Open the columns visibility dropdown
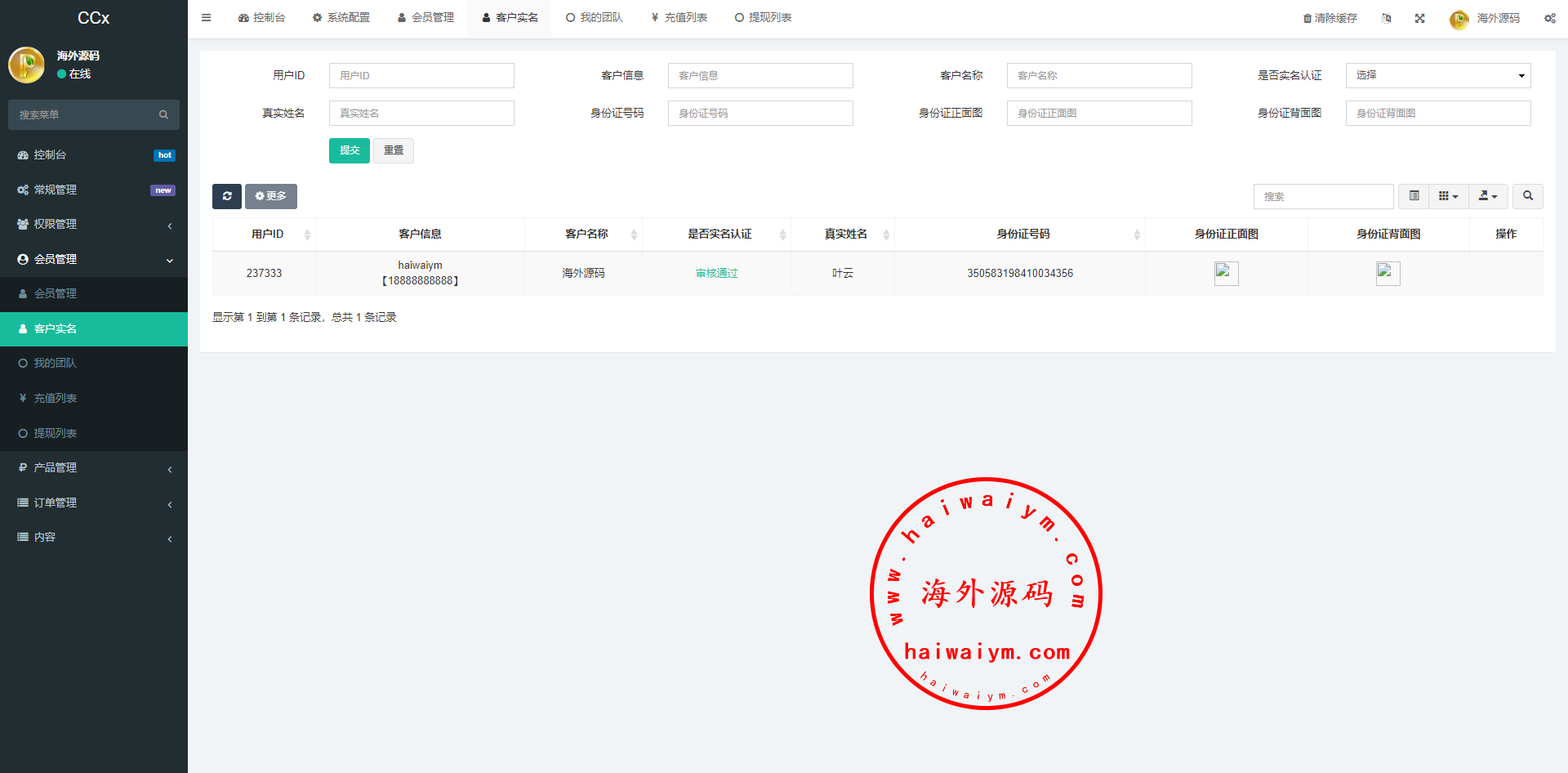1568x773 pixels. pos(1448,196)
